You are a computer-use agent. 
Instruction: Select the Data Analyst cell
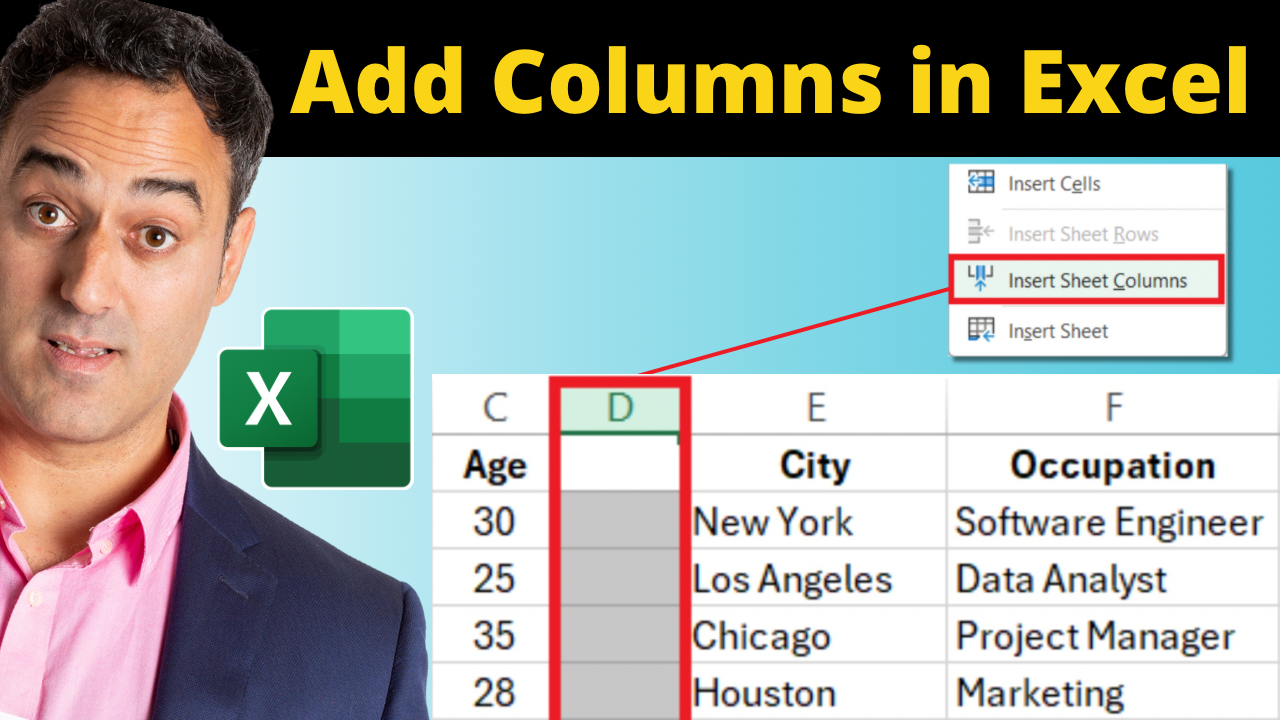click(1113, 578)
